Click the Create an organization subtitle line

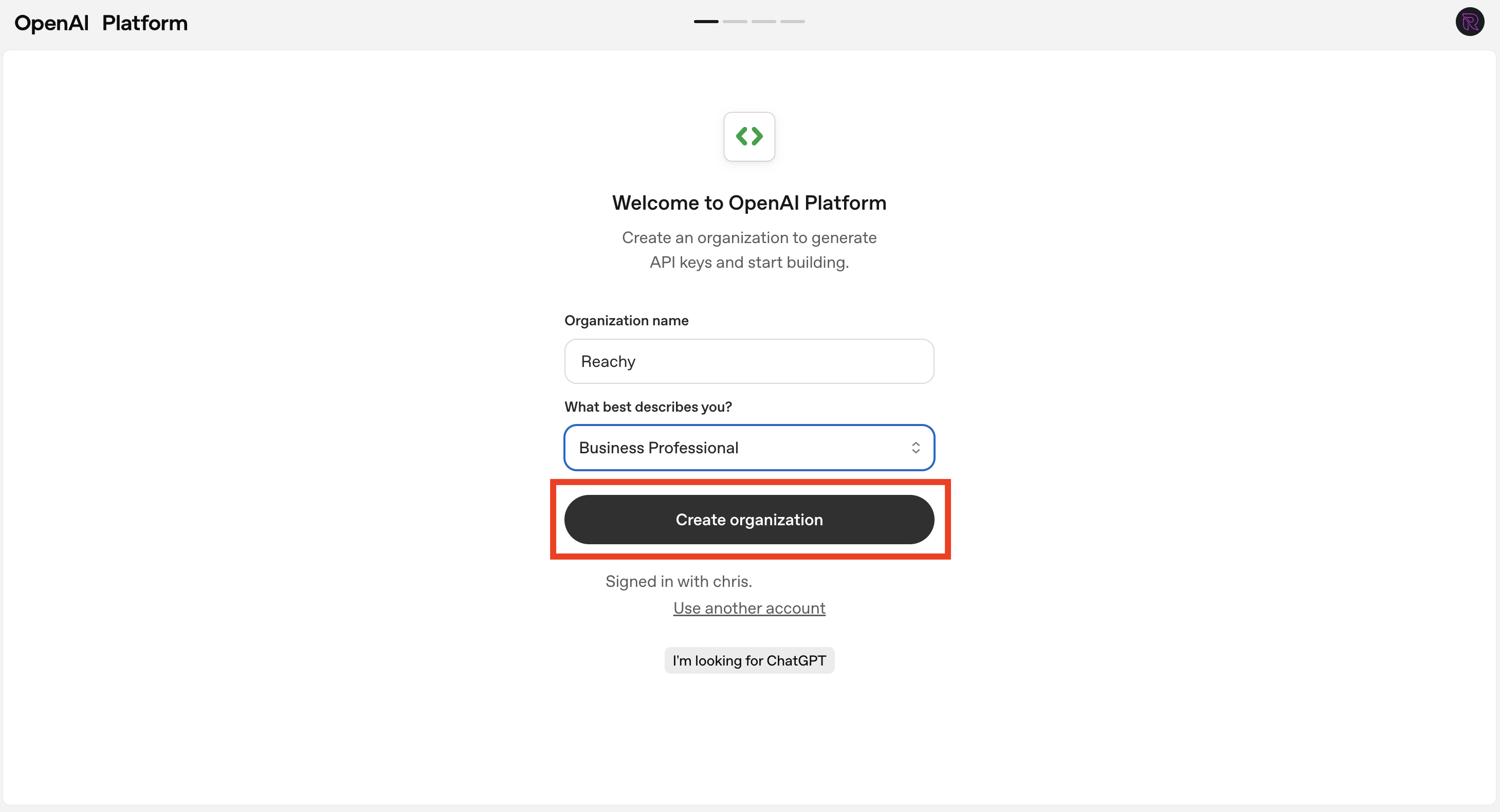pyautogui.click(x=749, y=237)
